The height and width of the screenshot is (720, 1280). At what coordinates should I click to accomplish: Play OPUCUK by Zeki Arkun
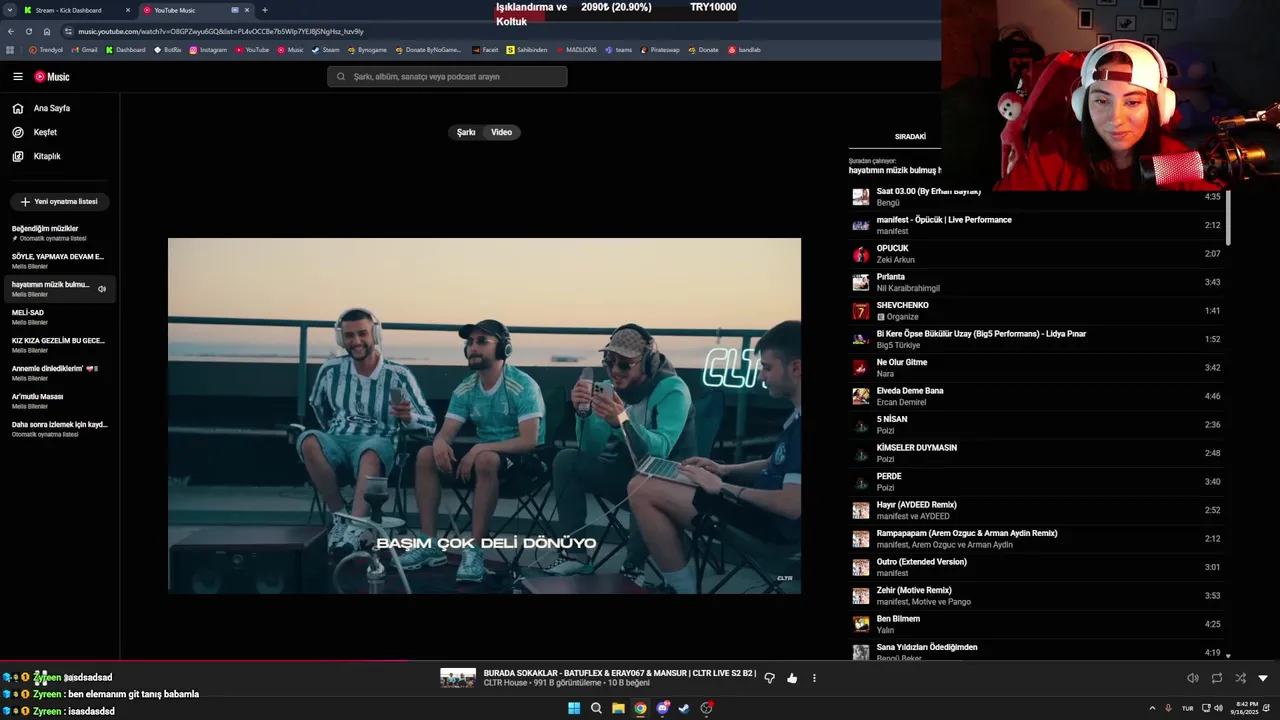click(1036, 254)
